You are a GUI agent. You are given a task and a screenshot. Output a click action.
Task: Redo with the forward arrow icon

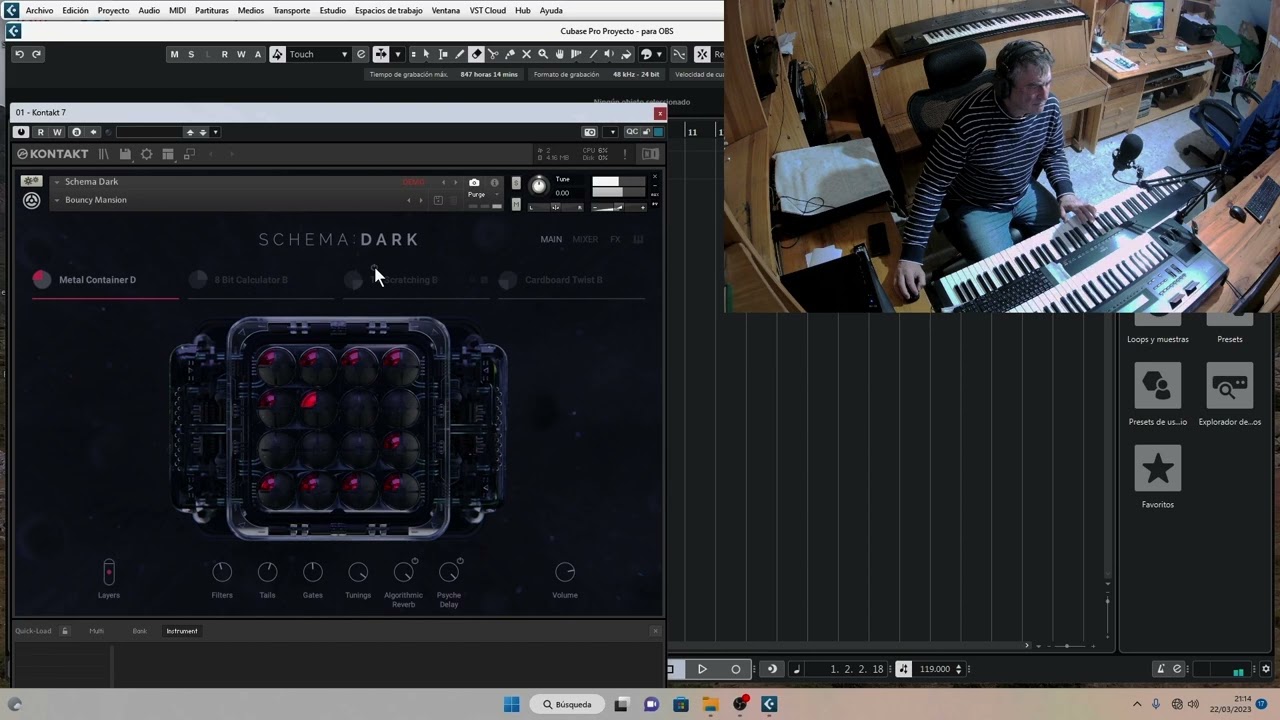pyautogui.click(x=36, y=54)
